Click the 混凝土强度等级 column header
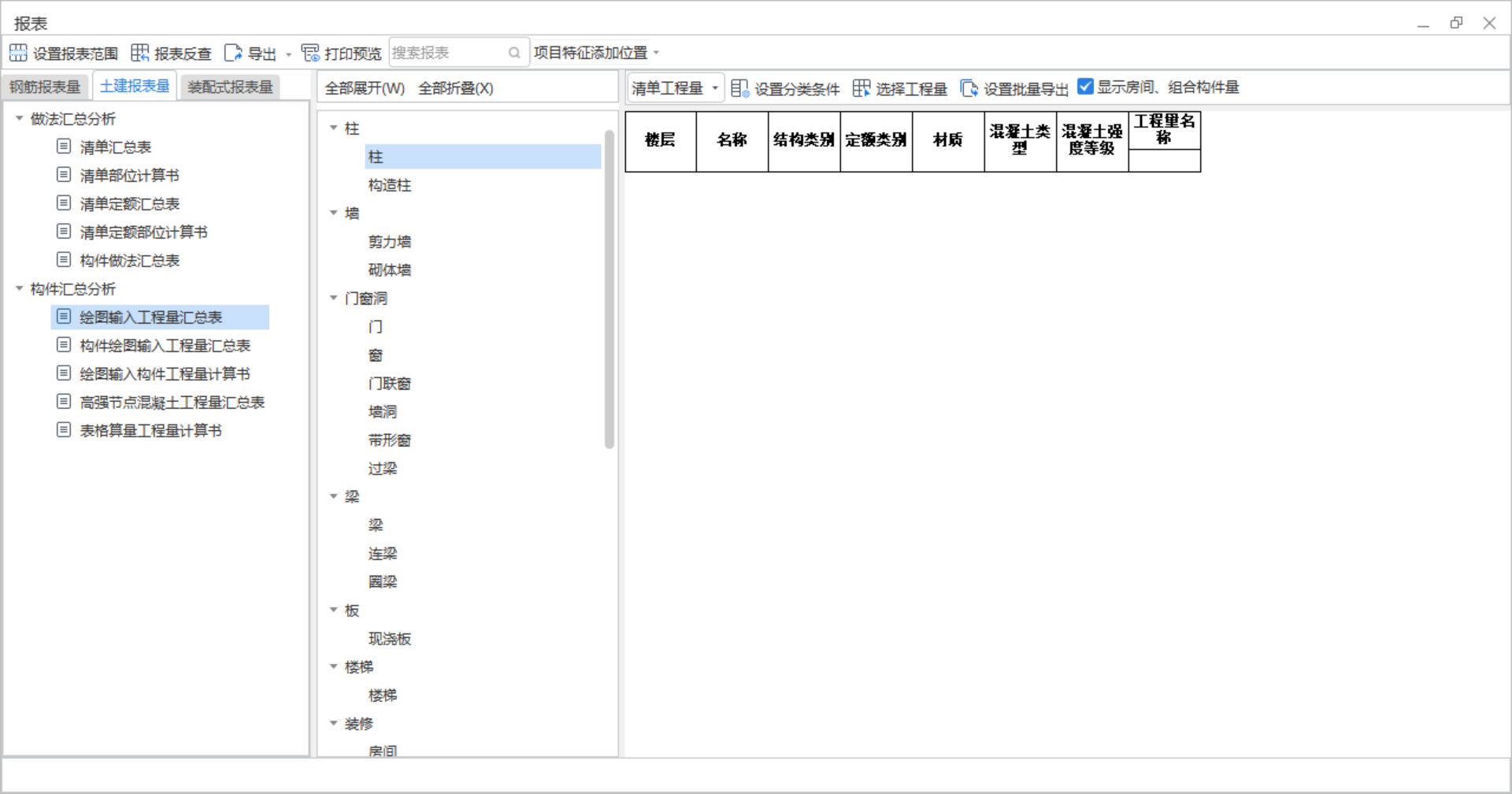The height and width of the screenshot is (794, 1512). coord(1092,141)
